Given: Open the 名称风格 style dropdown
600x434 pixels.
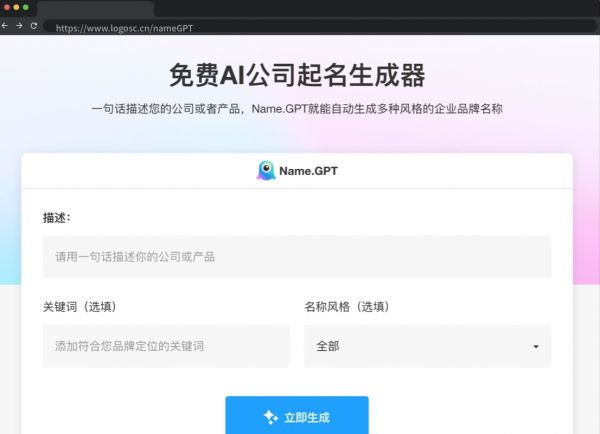Looking at the screenshot, I should 427,346.
